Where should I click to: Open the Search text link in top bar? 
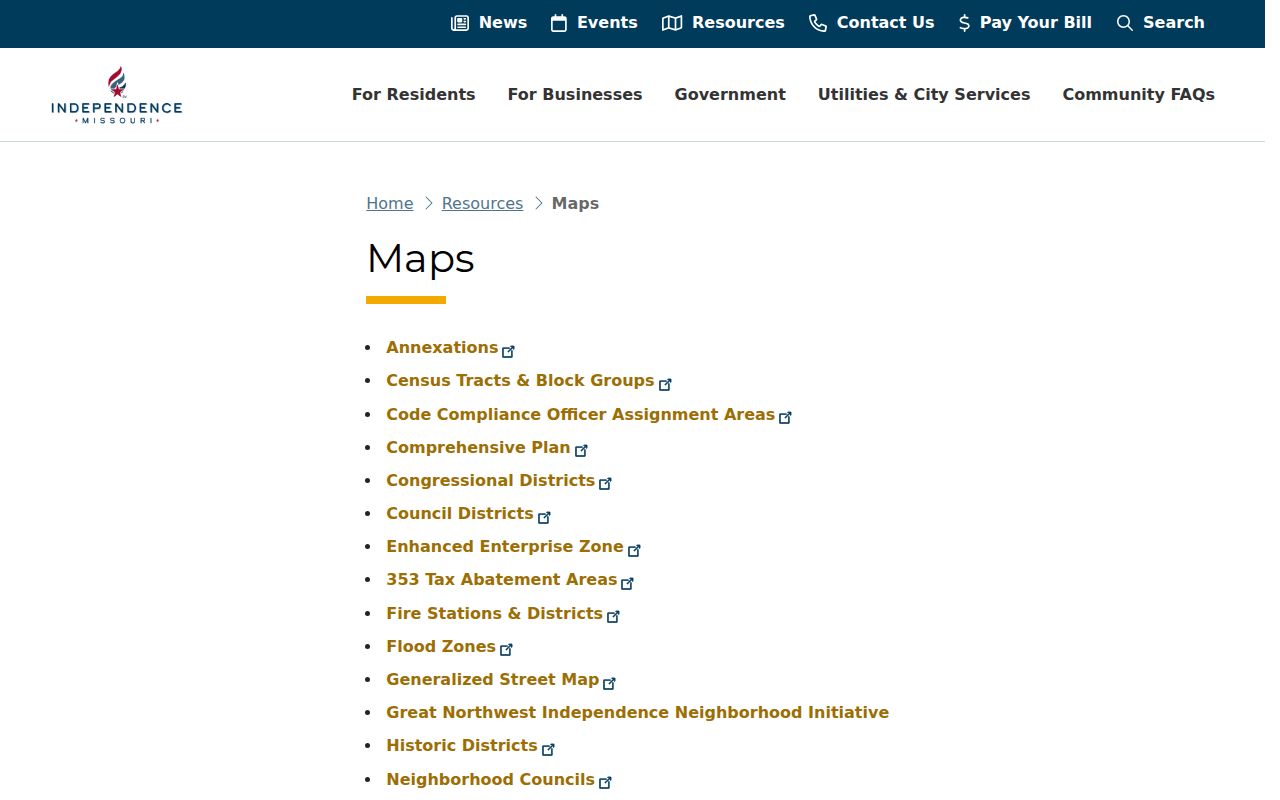1174,22
